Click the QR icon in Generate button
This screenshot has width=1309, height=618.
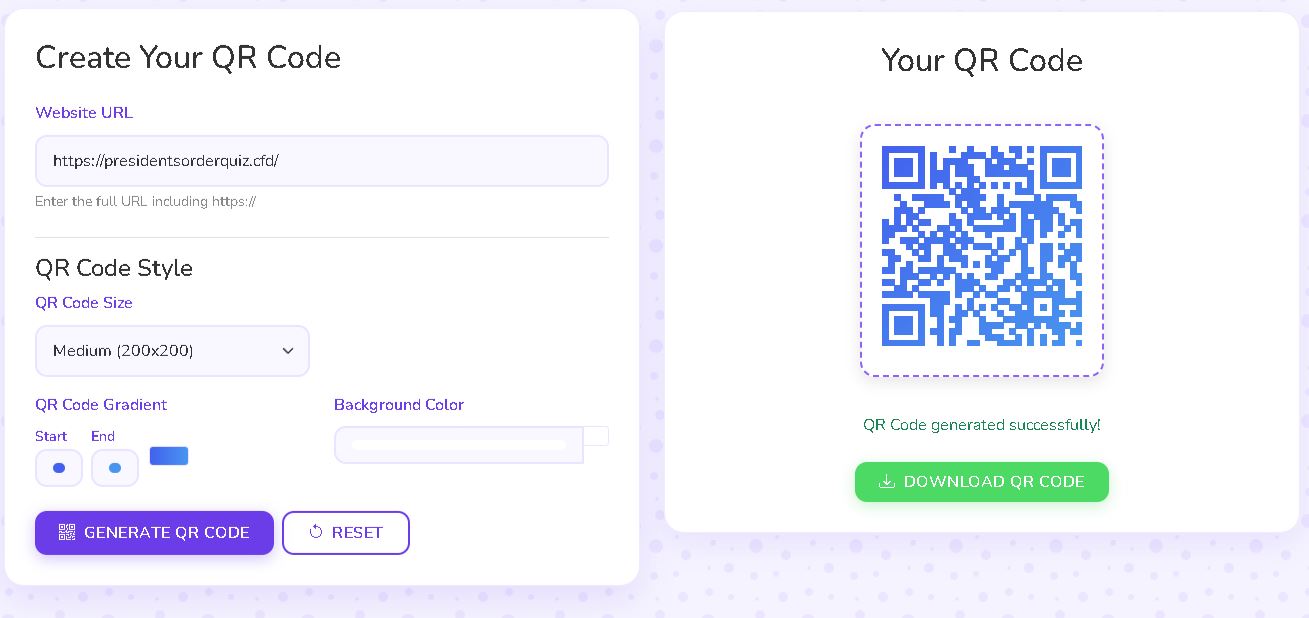(x=67, y=532)
